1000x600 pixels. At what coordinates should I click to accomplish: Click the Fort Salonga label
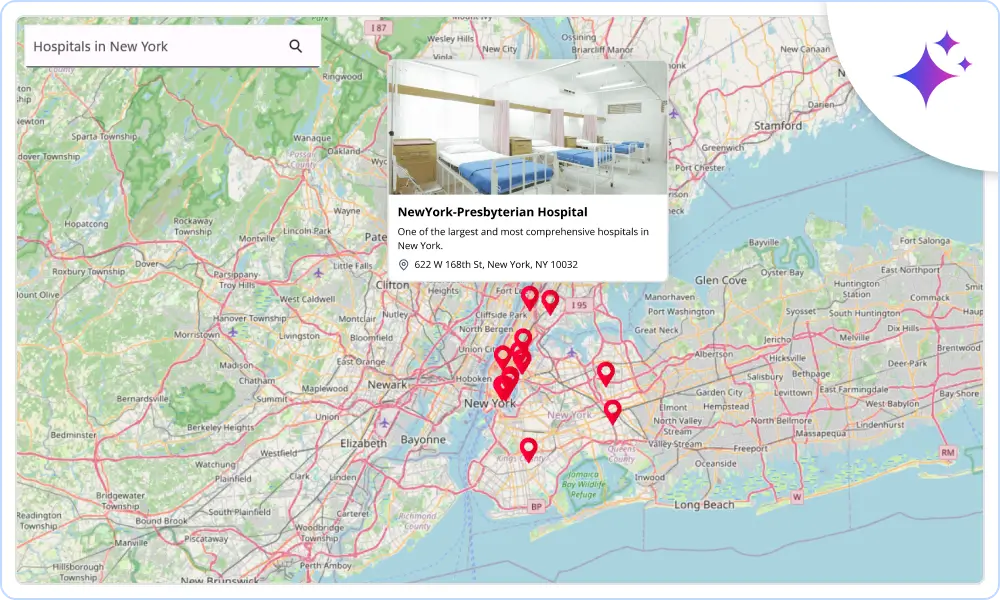pyautogui.click(x=925, y=240)
